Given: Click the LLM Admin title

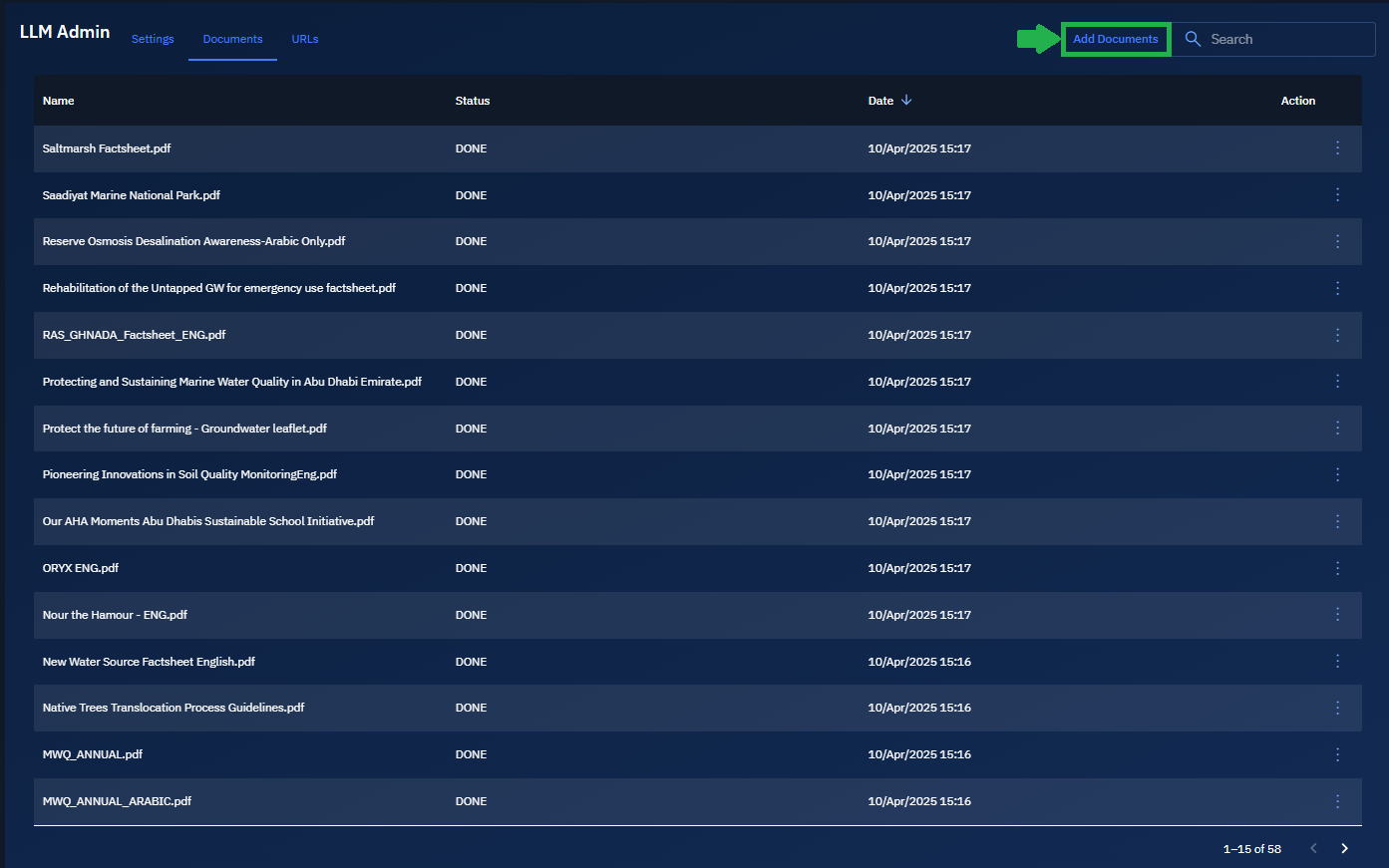Looking at the screenshot, I should click(x=65, y=32).
